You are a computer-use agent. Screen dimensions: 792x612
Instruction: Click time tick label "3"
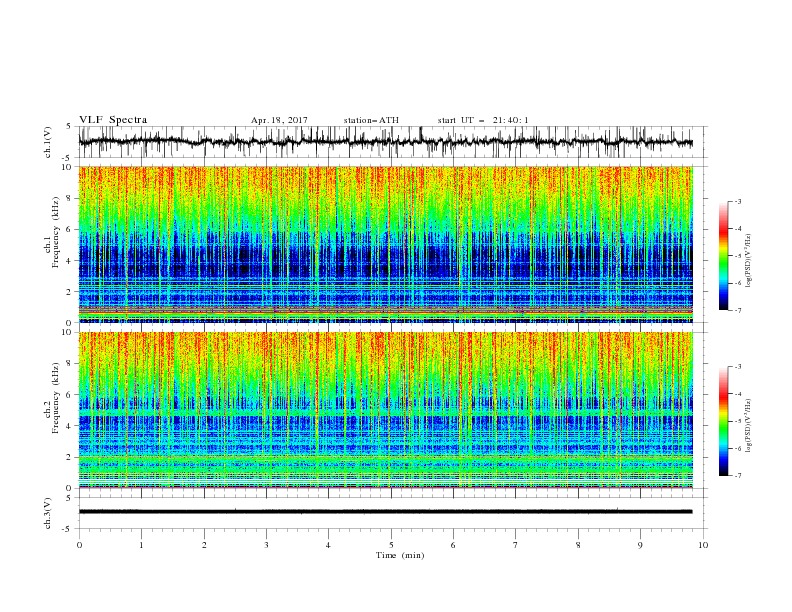[266, 545]
